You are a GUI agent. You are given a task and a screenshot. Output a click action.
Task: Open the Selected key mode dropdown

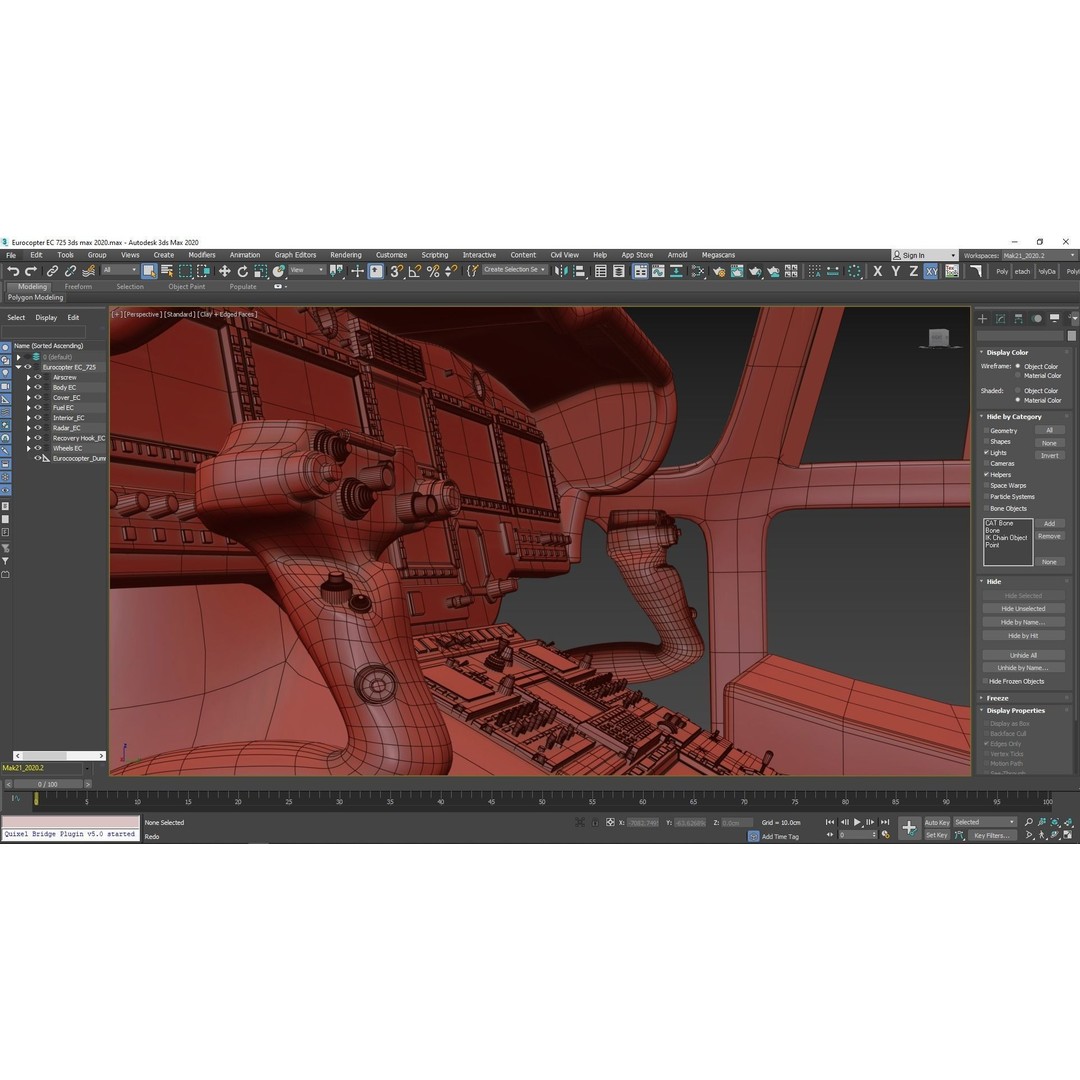pyautogui.click(x=984, y=822)
